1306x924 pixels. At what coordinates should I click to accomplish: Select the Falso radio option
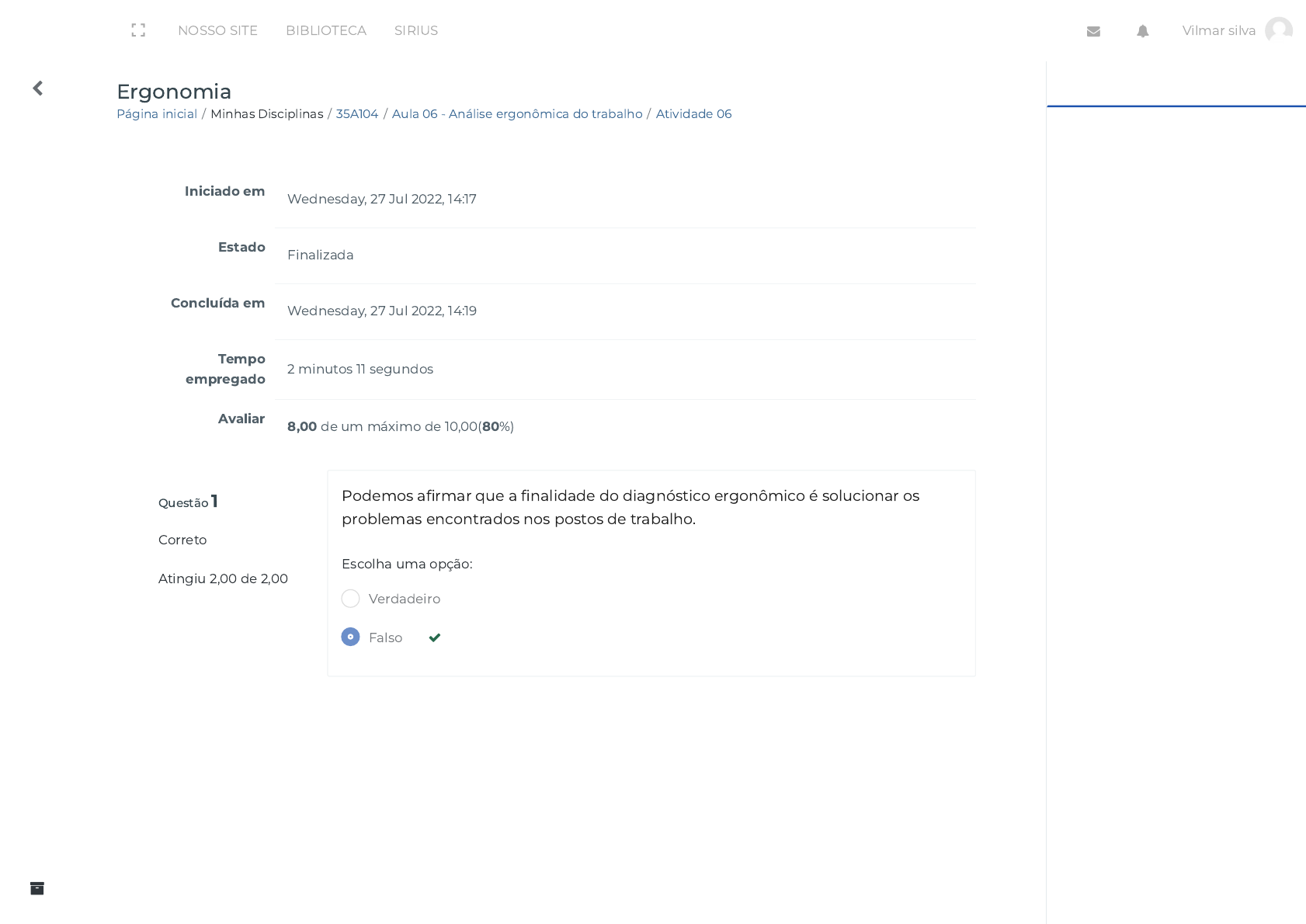pos(350,637)
